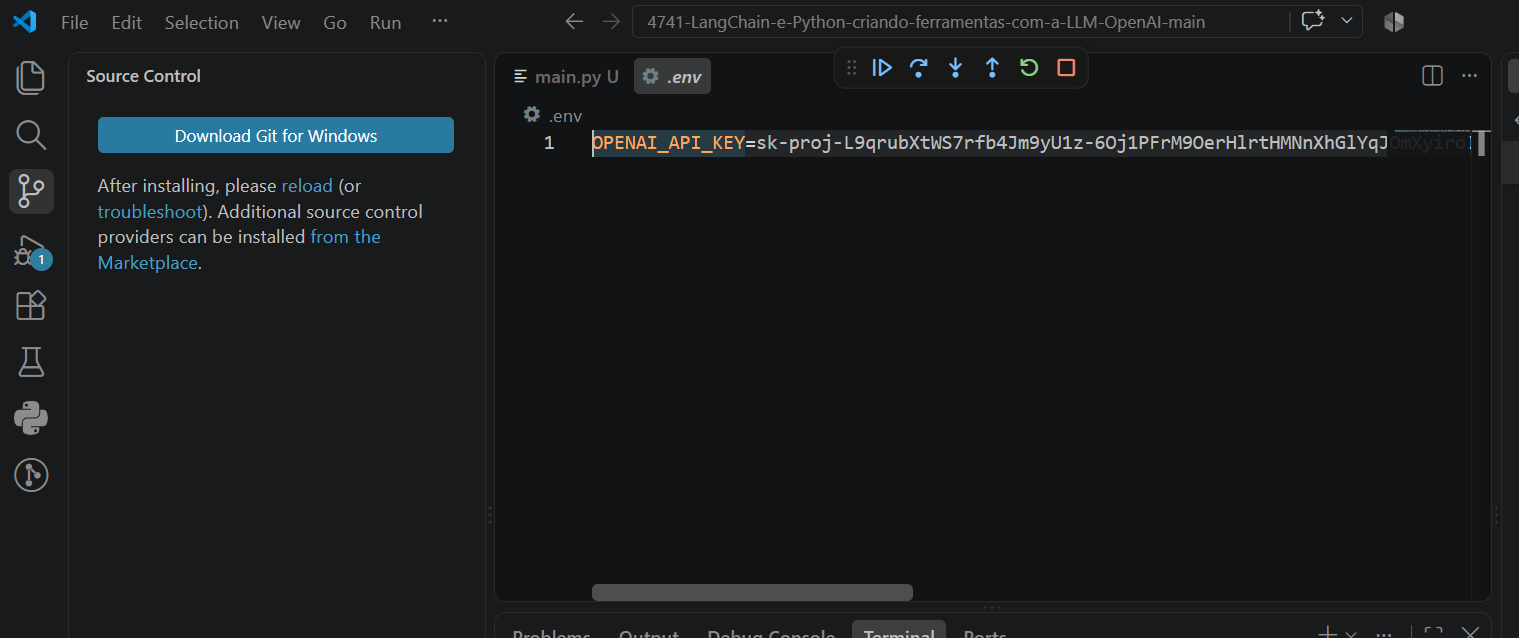This screenshot has height=638, width=1519.
Task: Click the editor horizontal scrollbar thumb
Action: (752, 592)
